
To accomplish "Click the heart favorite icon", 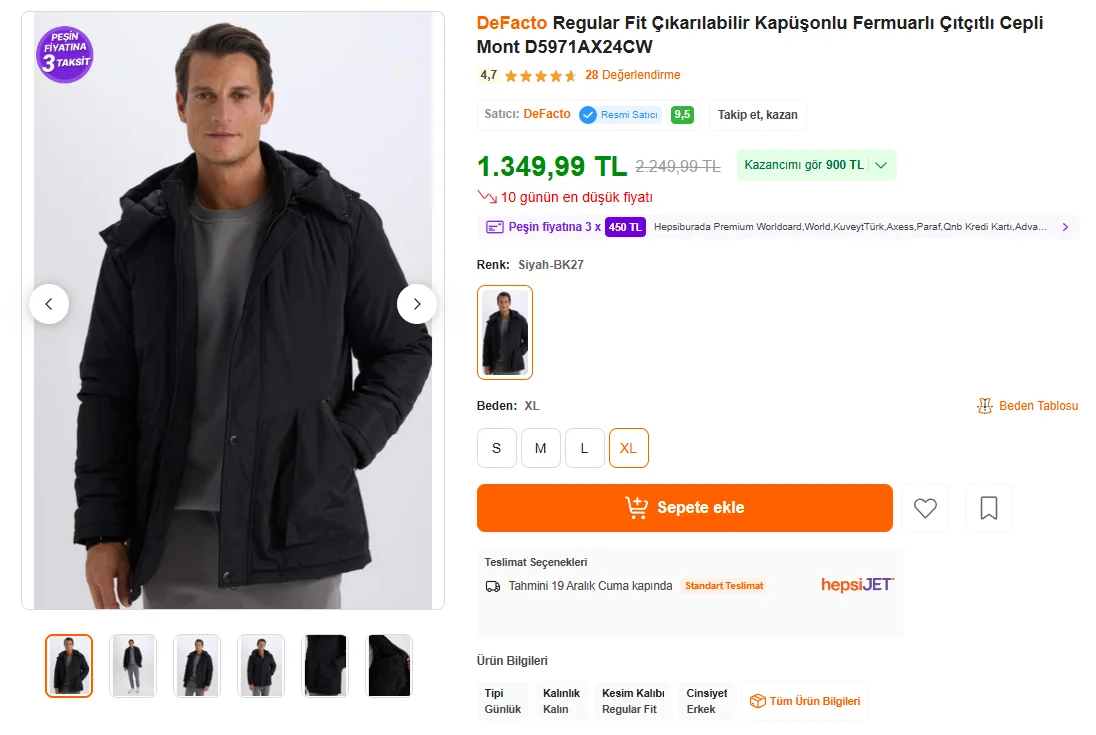I will [x=925, y=508].
